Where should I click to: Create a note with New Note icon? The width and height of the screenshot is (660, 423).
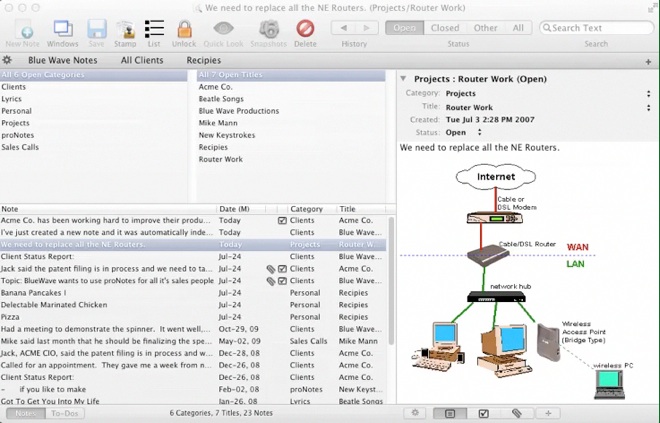click(x=22, y=29)
